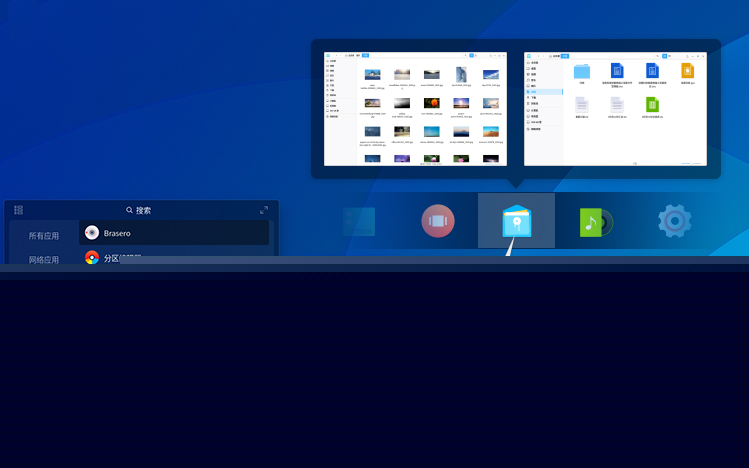Click the file manager dock icon
The height and width of the screenshot is (468, 749).
pos(516,221)
